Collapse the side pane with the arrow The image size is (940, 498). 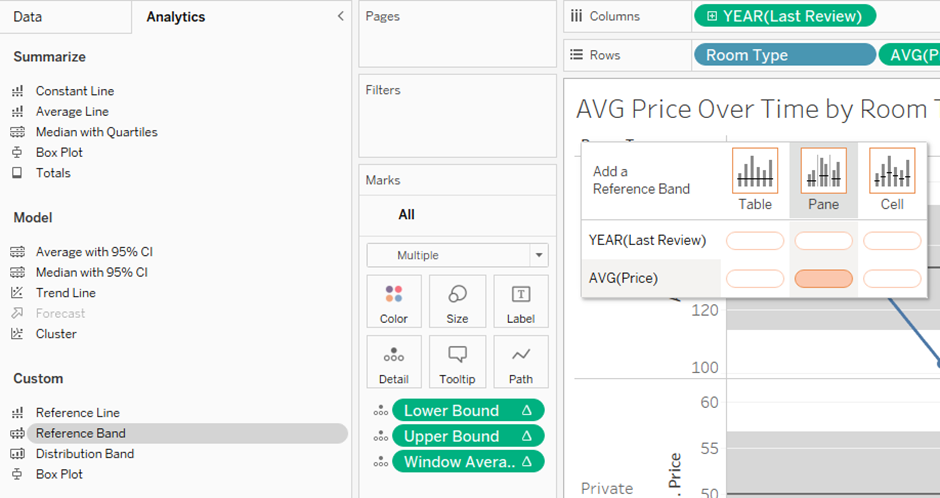pos(340,16)
